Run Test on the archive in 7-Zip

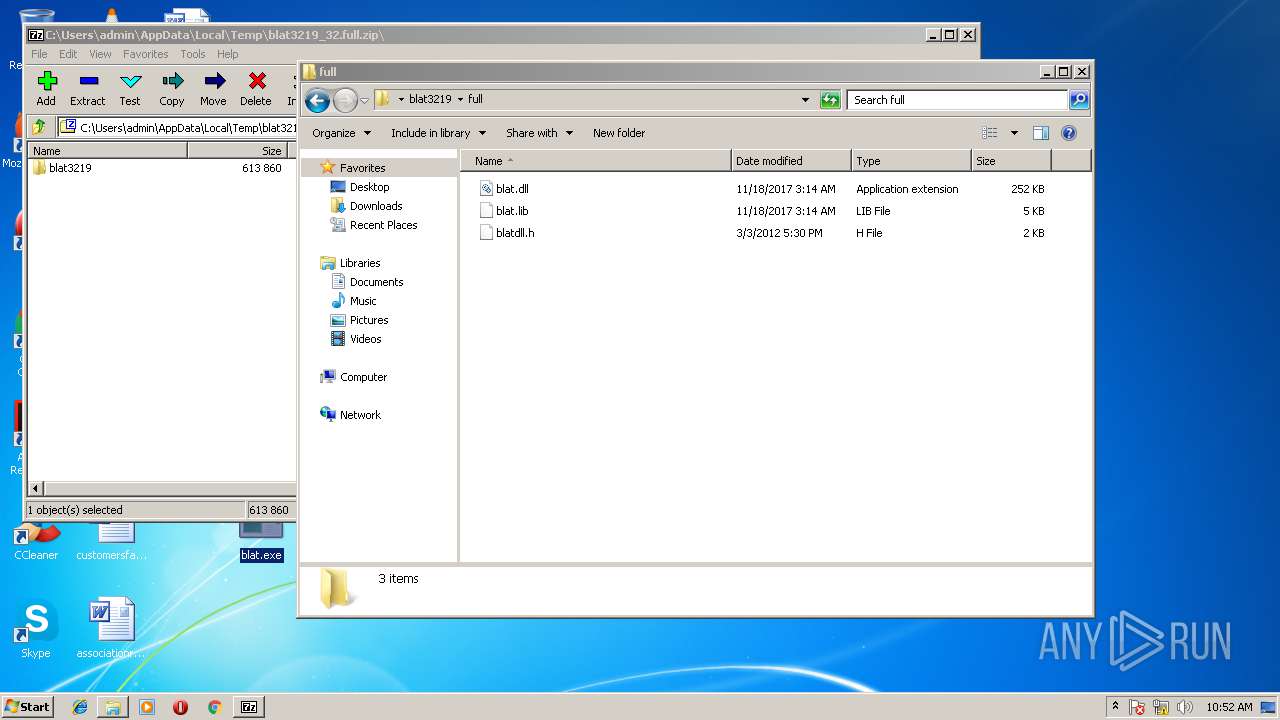[x=130, y=89]
